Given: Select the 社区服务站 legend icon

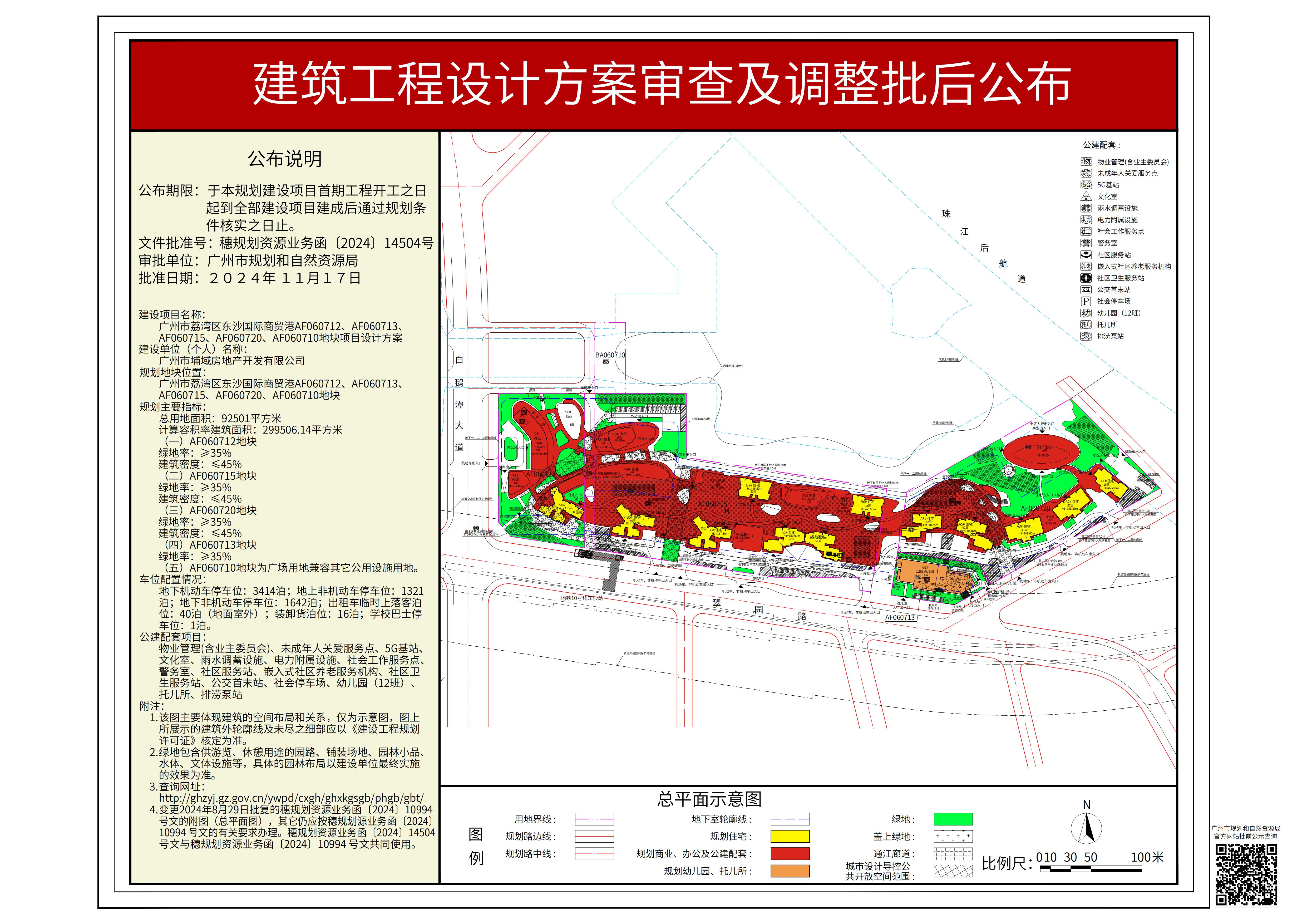Looking at the screenshot, I should click(1086, 255).
